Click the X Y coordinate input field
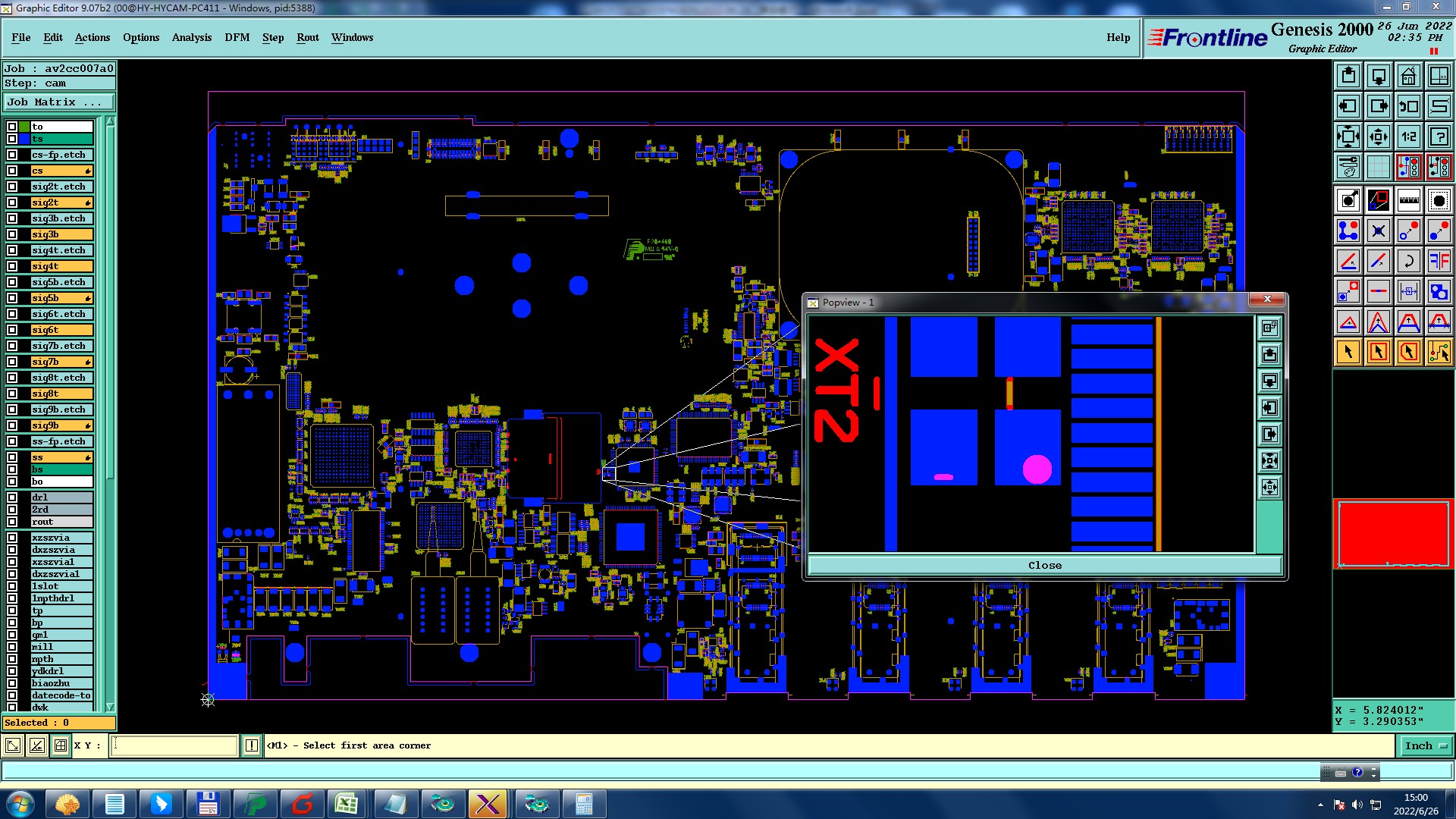The width and height of the screenshot is (1456, 819). (174, 745)
